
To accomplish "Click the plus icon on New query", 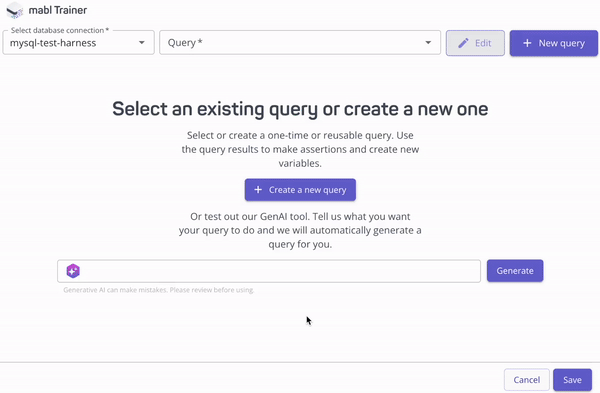I will pos(527,43).
